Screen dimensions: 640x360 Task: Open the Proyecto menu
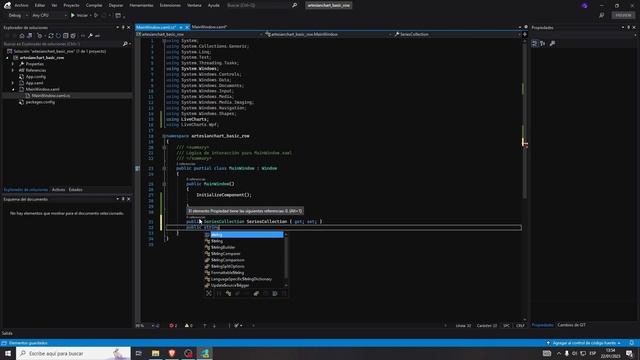coord(71,5)
